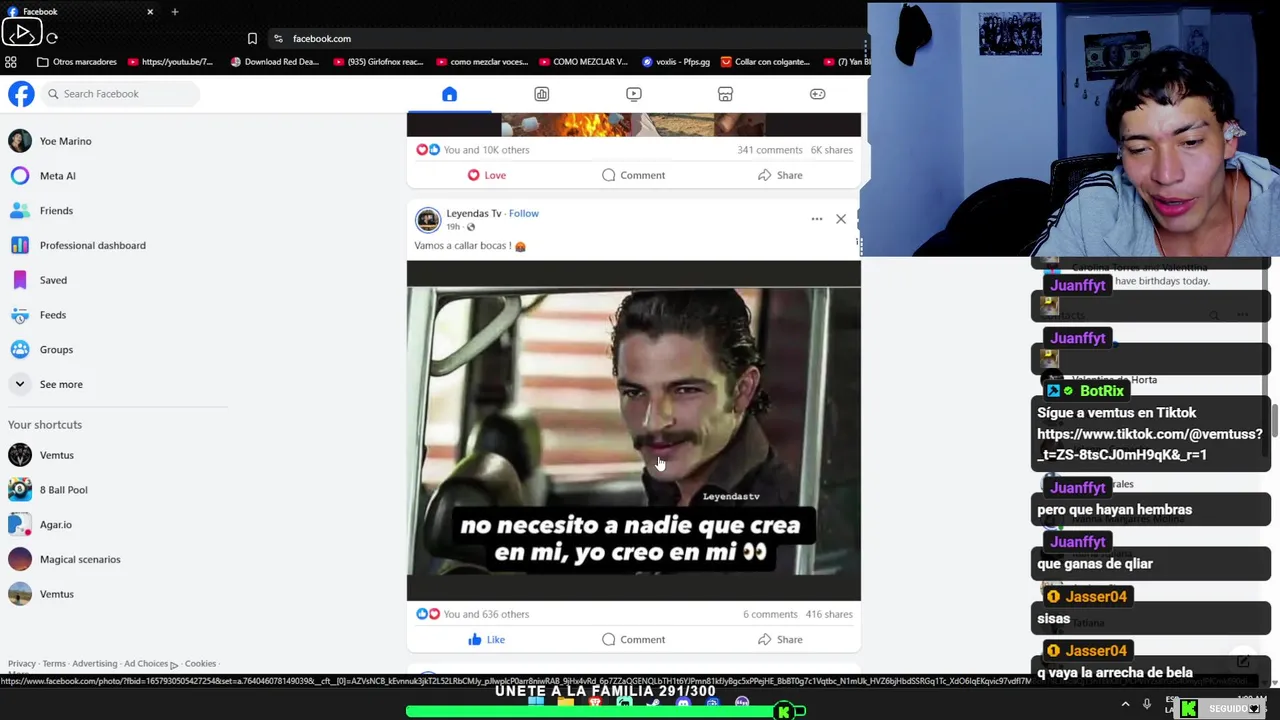The image size is (1280, 720).
Task: Bookmark page icon beside address bar
Action: pos(252,39)
